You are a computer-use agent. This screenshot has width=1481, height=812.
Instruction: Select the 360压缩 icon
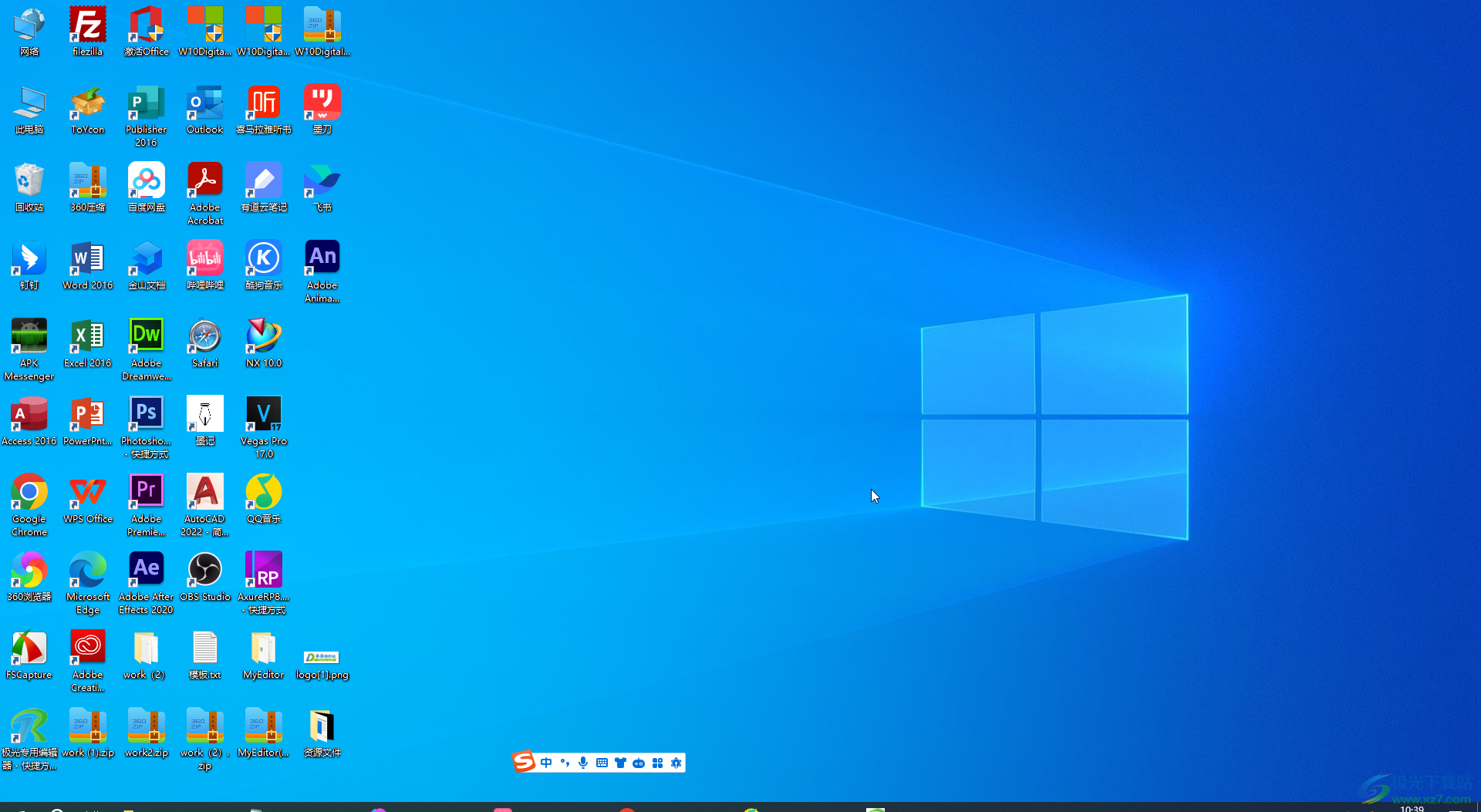point(87,187)
